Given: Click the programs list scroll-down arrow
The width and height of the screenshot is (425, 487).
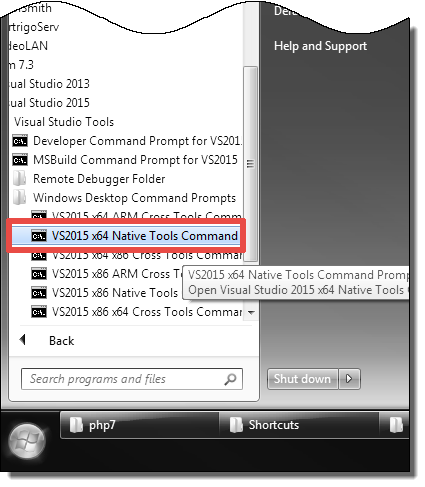Looking at the screenshot, I should click(251, 313).
